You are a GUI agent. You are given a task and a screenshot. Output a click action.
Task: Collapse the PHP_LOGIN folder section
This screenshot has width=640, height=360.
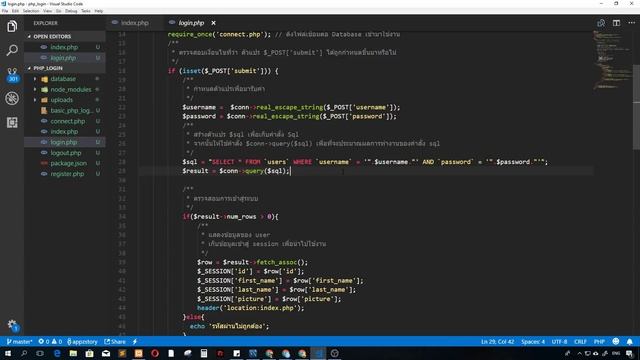pyautogui.click(x=65, y=68)
